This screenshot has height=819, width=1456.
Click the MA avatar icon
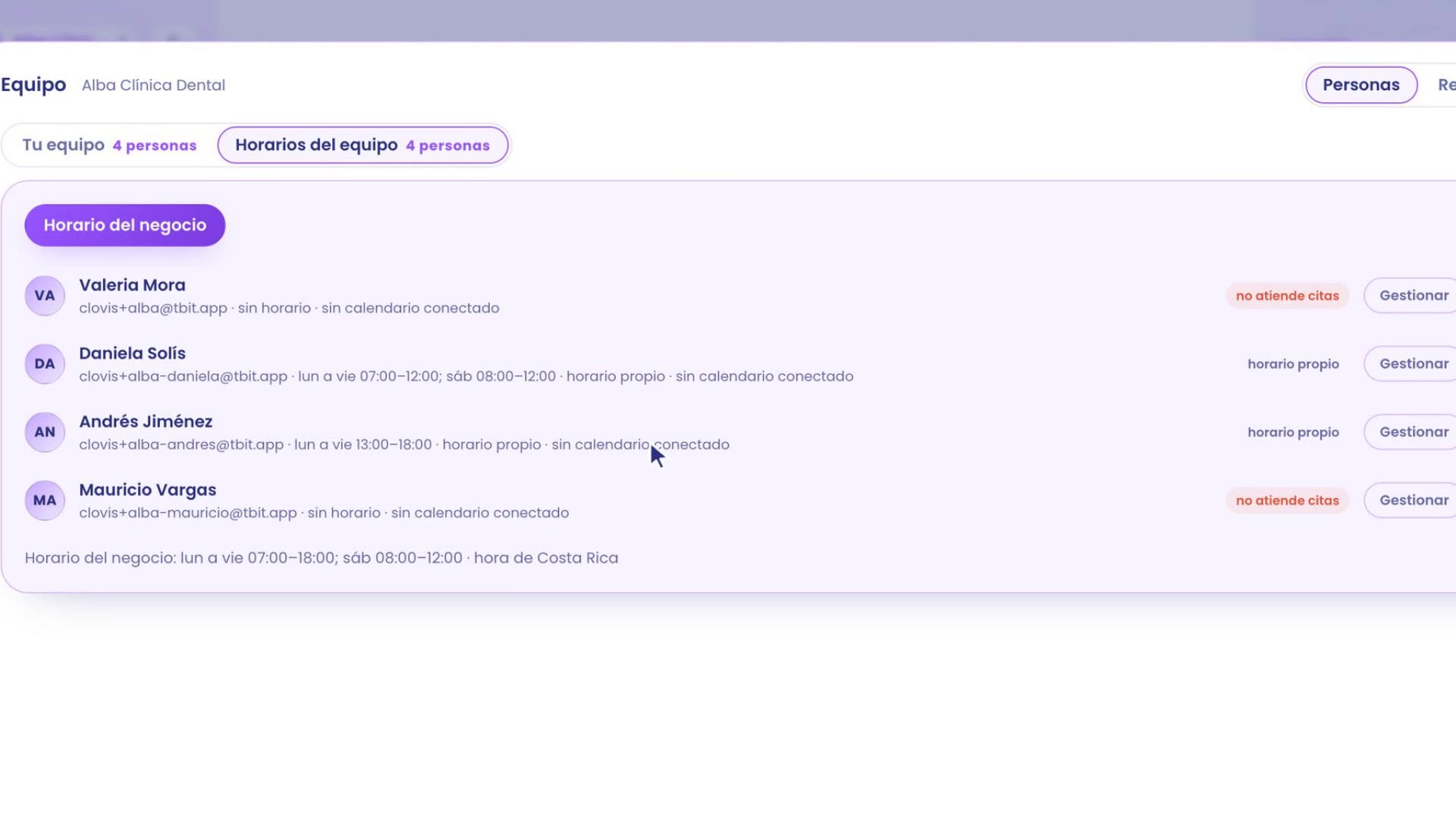pos(45,500)
